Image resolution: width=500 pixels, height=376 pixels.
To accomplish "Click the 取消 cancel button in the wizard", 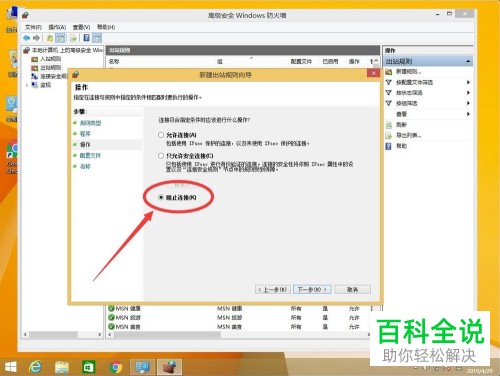I will (353, 289).
